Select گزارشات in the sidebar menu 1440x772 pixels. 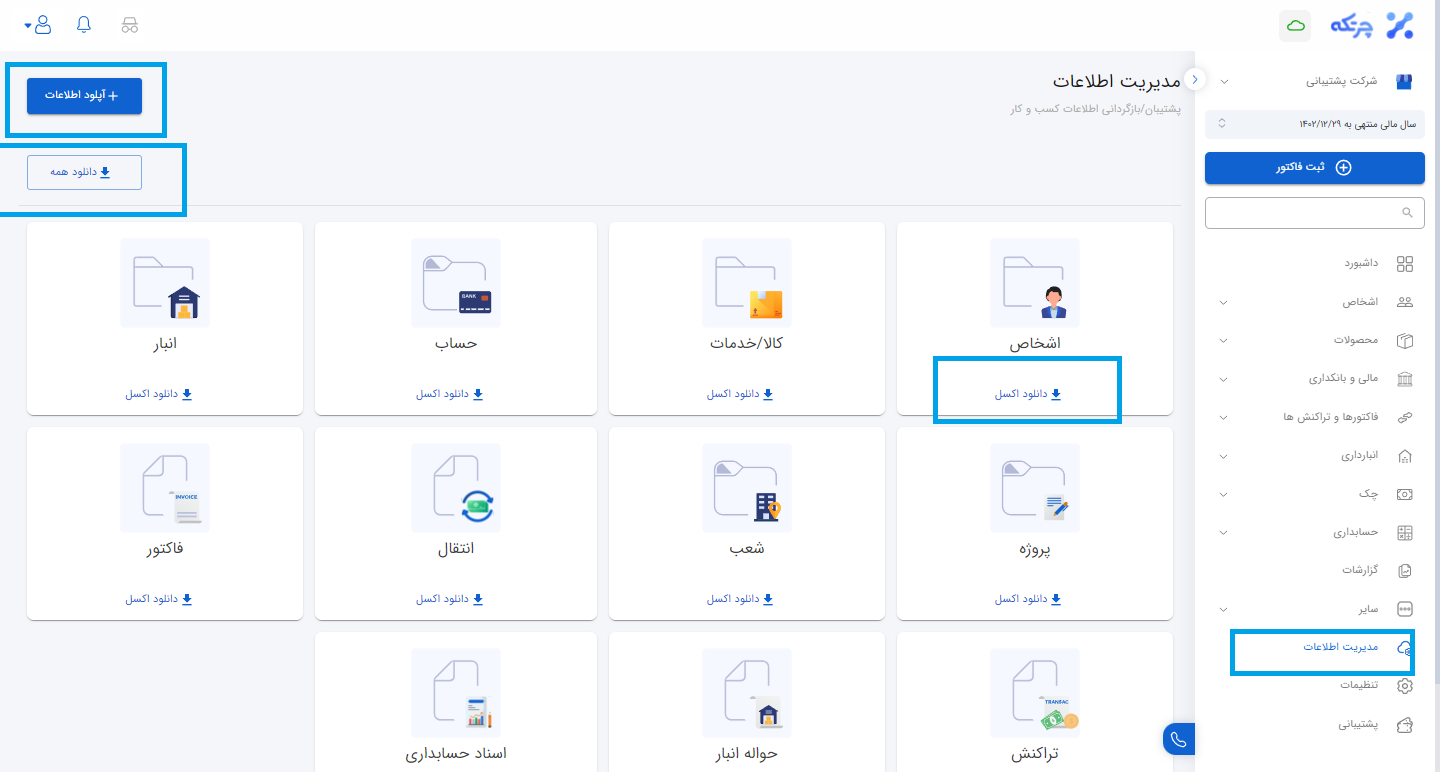point(1360,570)
